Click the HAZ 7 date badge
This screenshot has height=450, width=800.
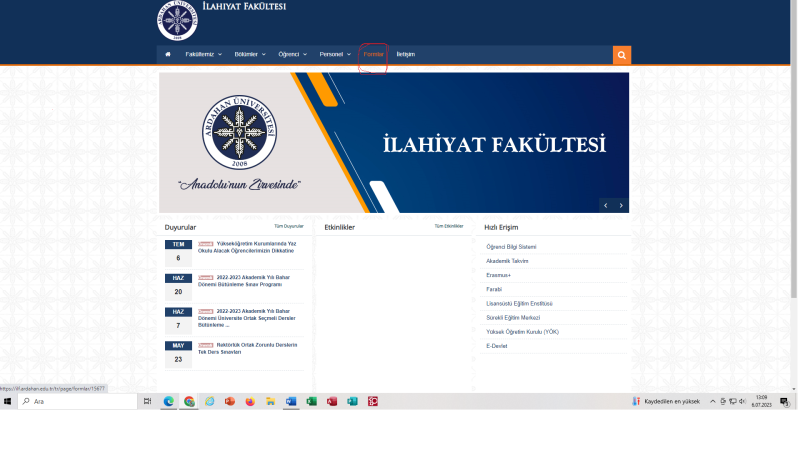click(178, 320)
